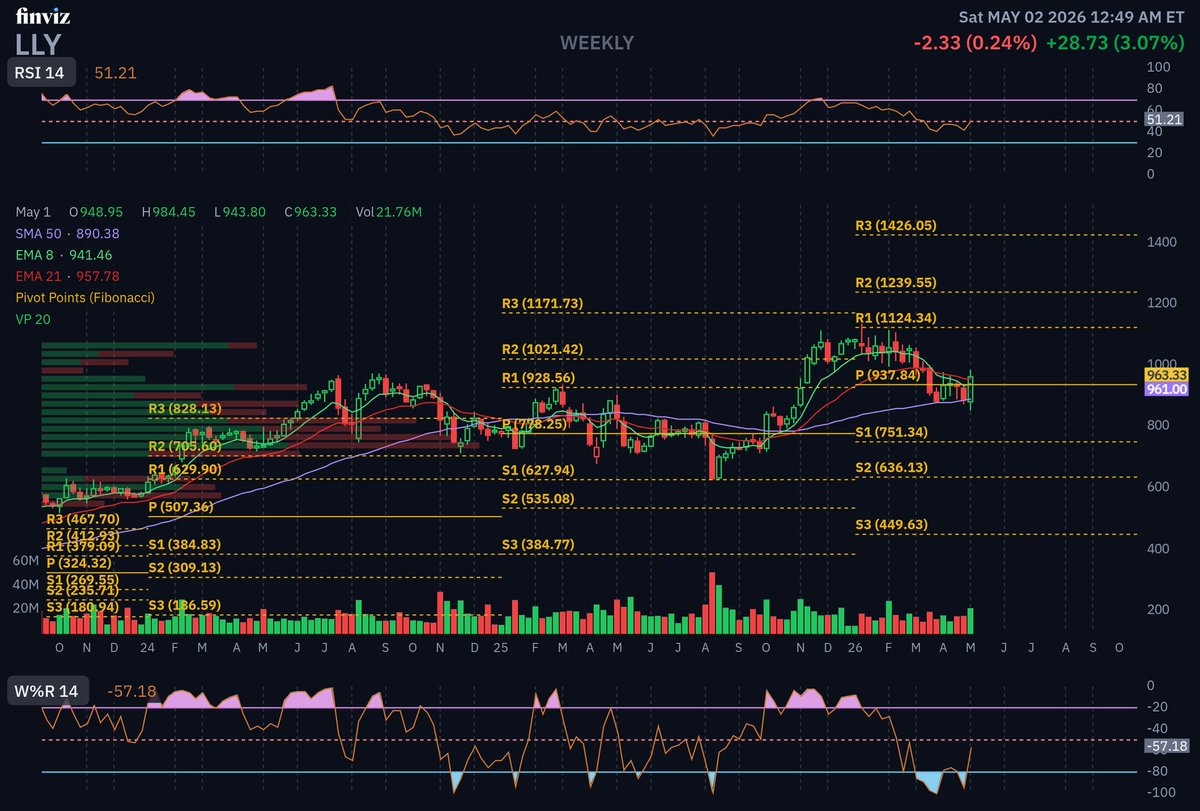Click the May 1 date label

pos(32,212)
